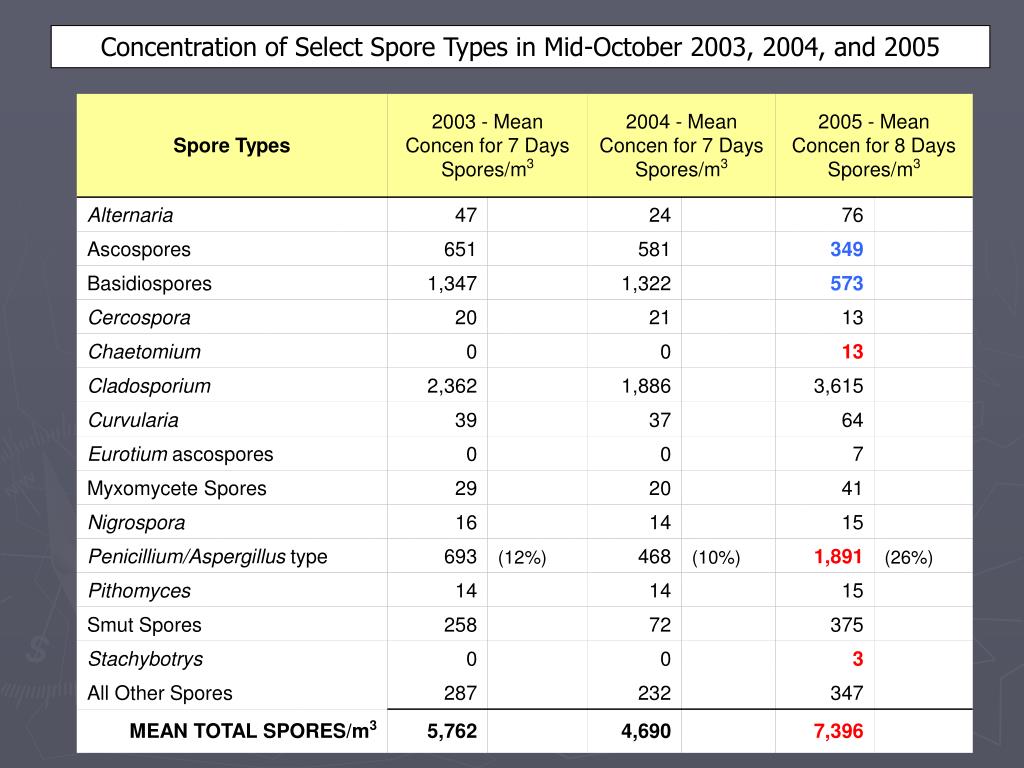The image size is (1024, 768).
Task: Click the Cladosporium 2004 value '1,886'
Action: tap(646, 386)
